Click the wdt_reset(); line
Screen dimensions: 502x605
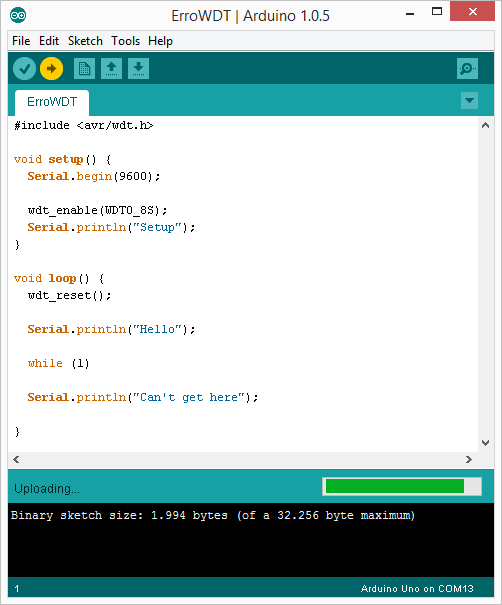click(69, 295)
